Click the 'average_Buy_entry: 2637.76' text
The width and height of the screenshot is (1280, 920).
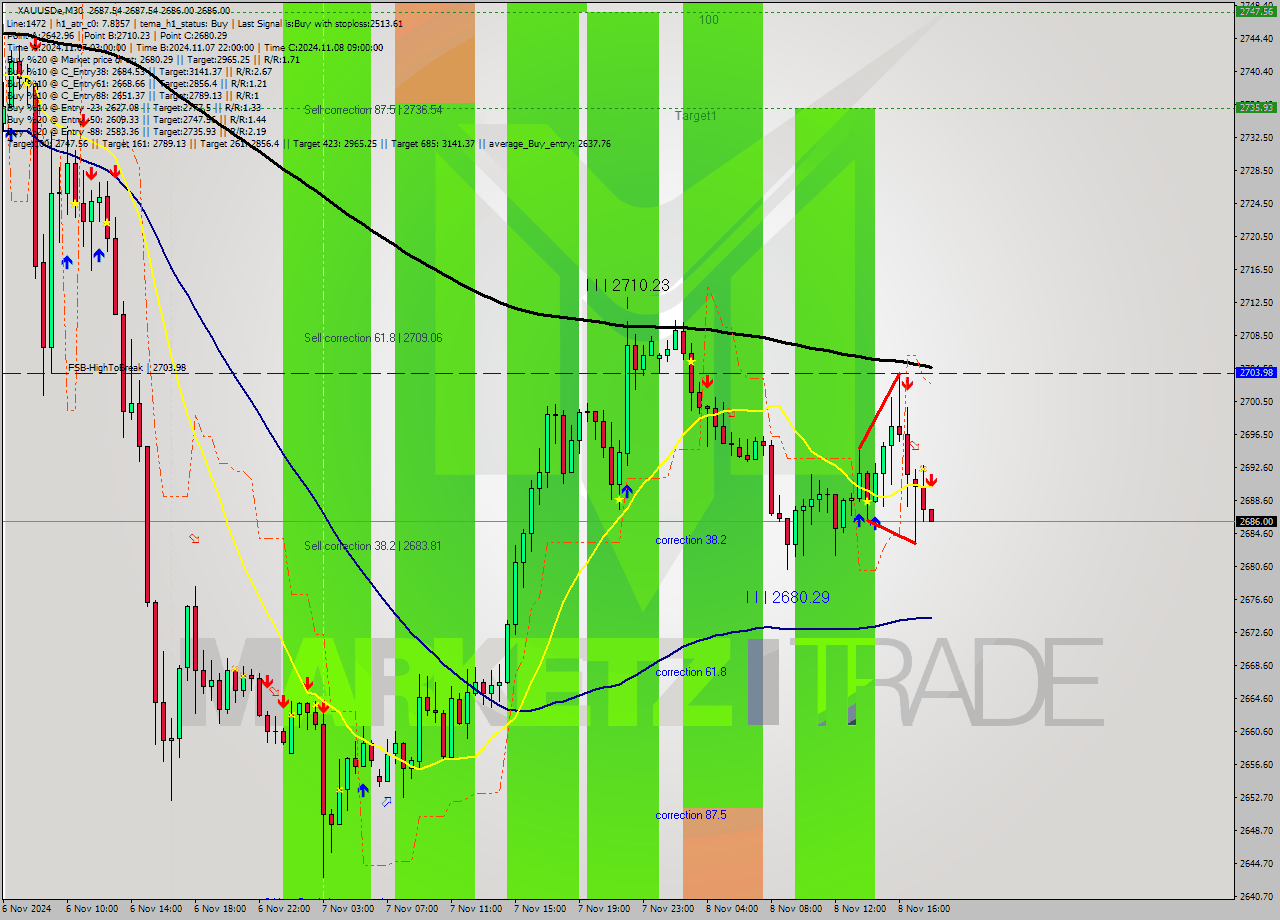[x=549, y=144]
